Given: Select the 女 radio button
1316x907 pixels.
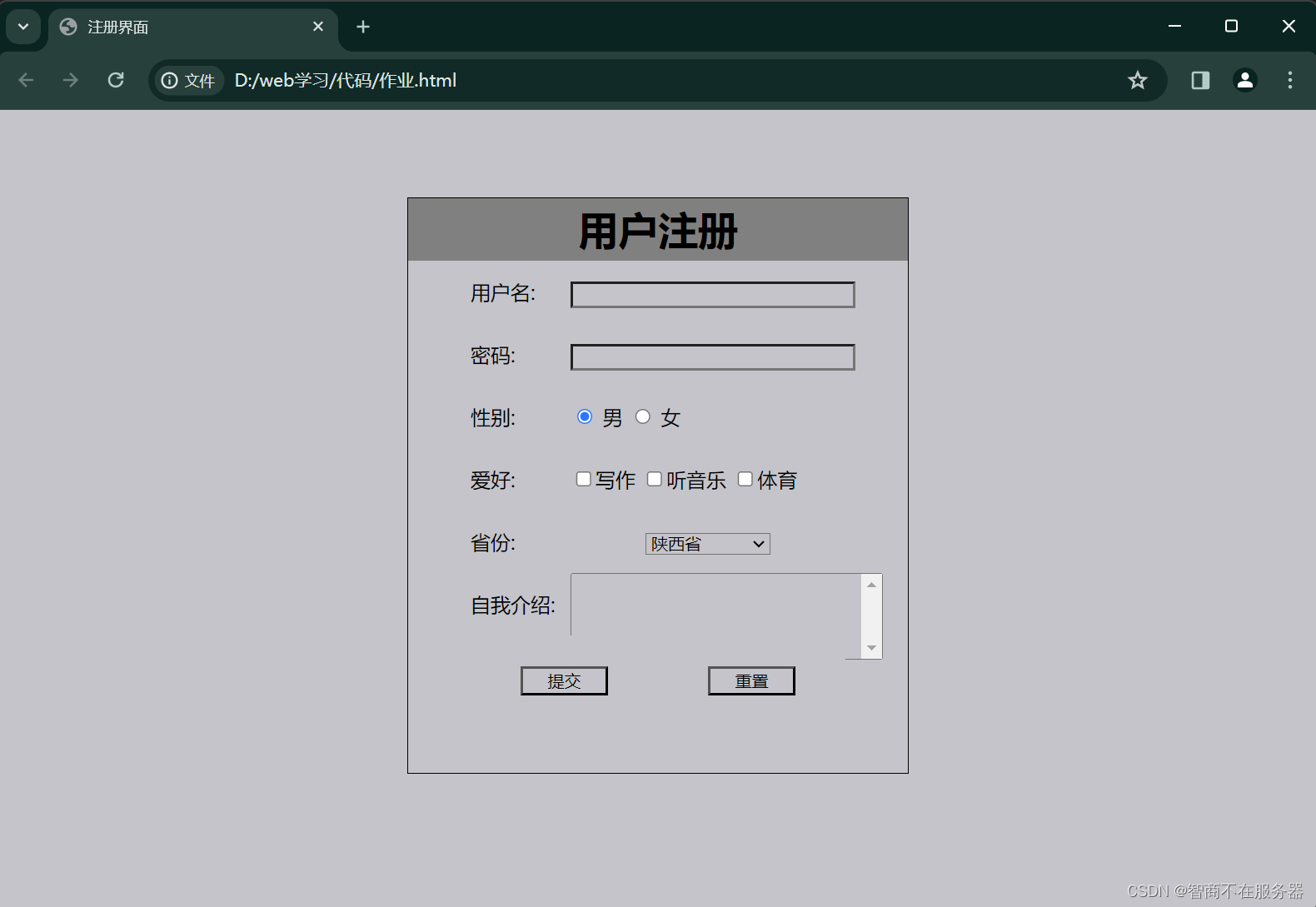Looking at the screenshot, I should click(643, 416).
